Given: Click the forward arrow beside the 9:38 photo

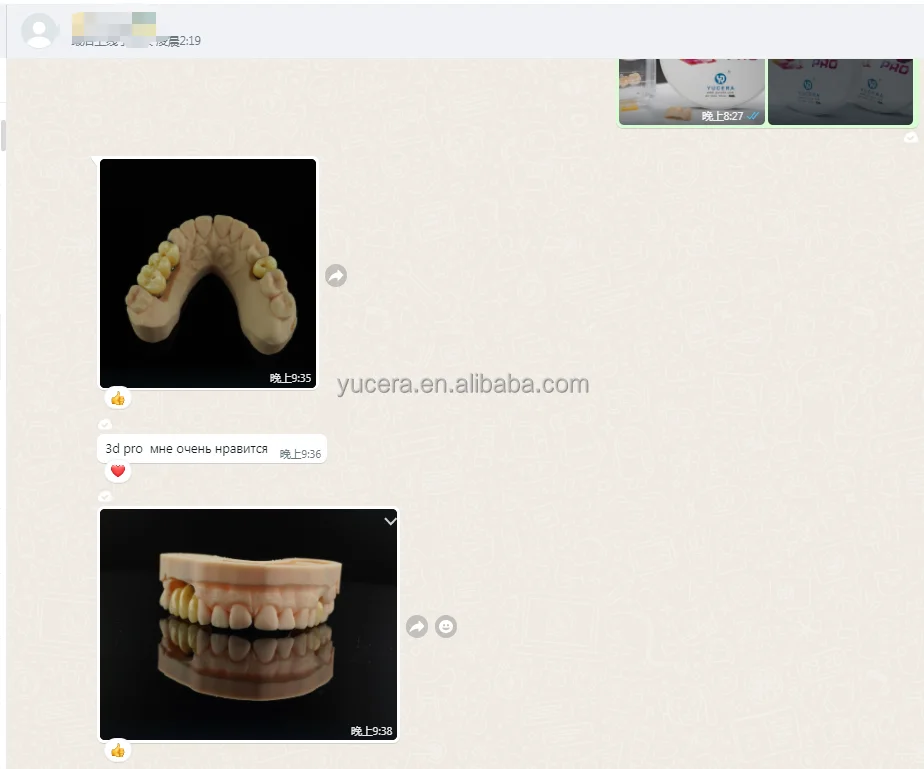Looking at the screenshot, I should [x=416, y=624].
